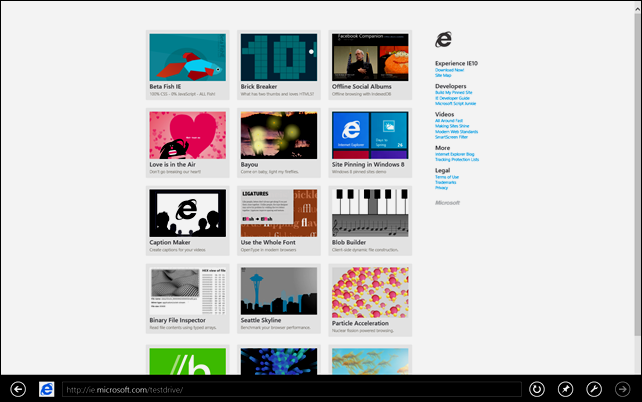The image size is (642, 402).
Task: Open page tools wrench icon
Action: [x=594, y=389]
